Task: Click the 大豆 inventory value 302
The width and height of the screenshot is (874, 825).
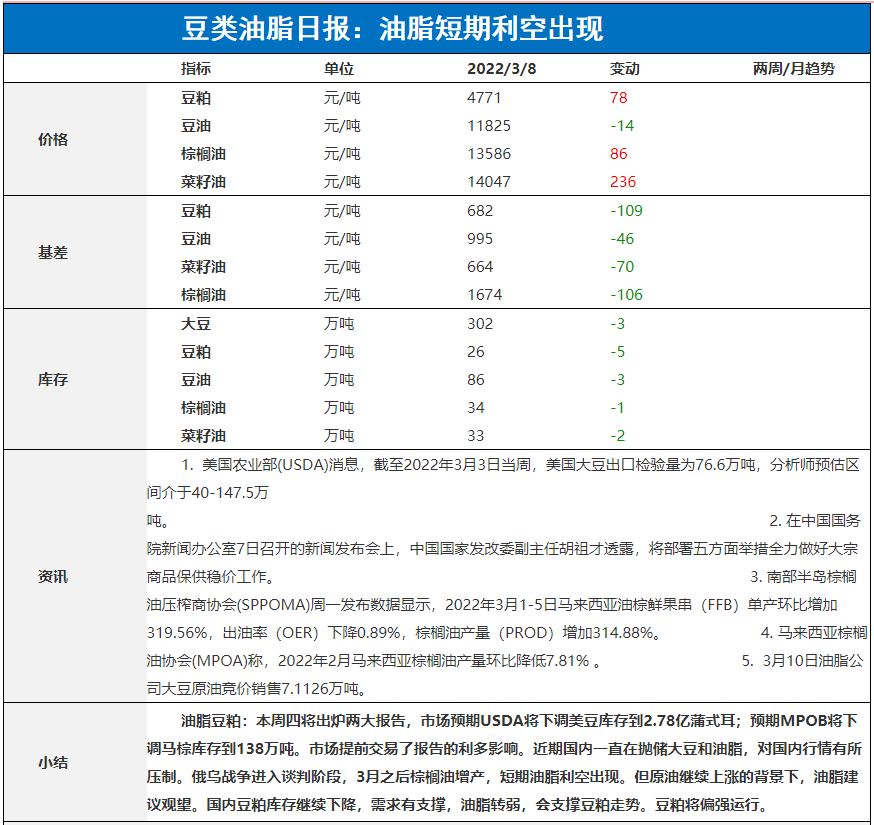Action: [x=480, y=324]
